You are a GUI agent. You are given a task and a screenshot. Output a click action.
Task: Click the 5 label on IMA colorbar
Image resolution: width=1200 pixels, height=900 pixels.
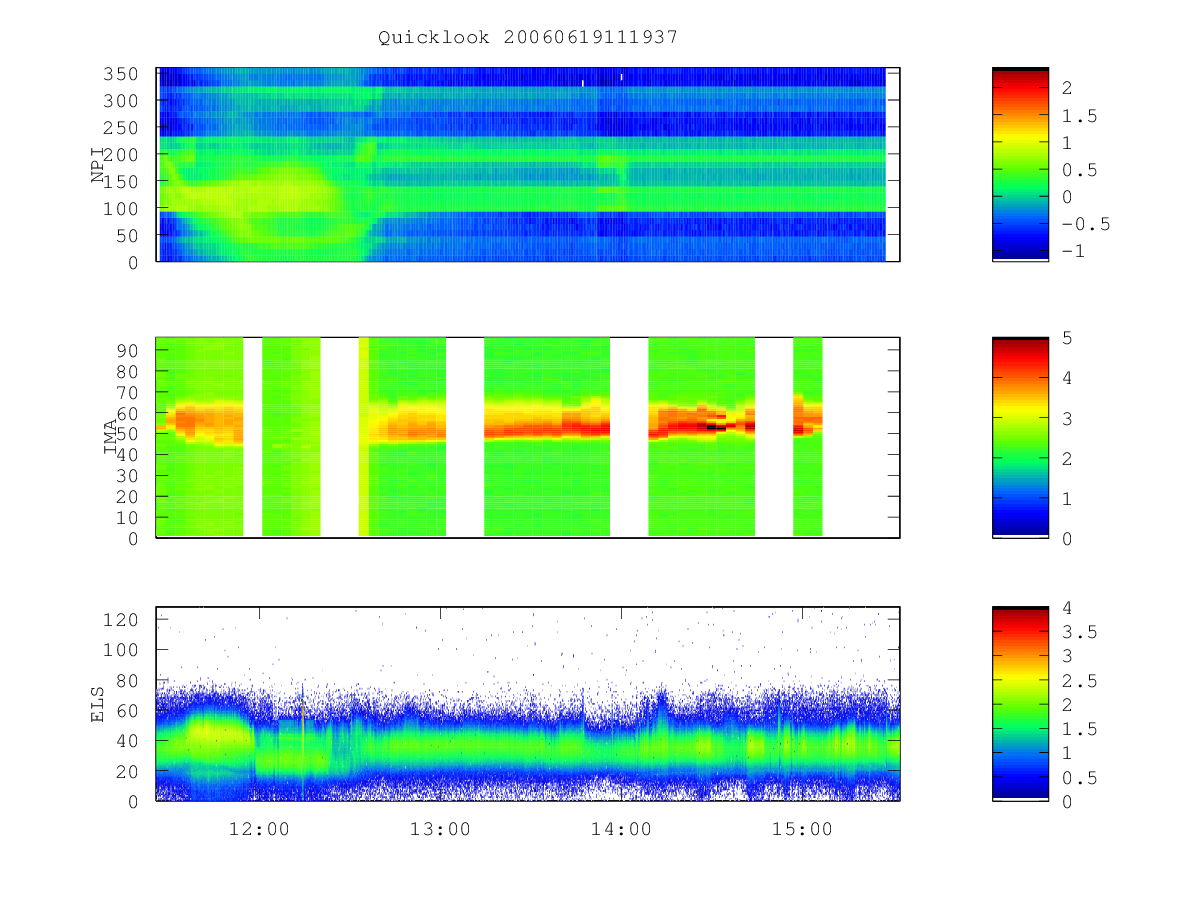click(x=1068, y=338)
